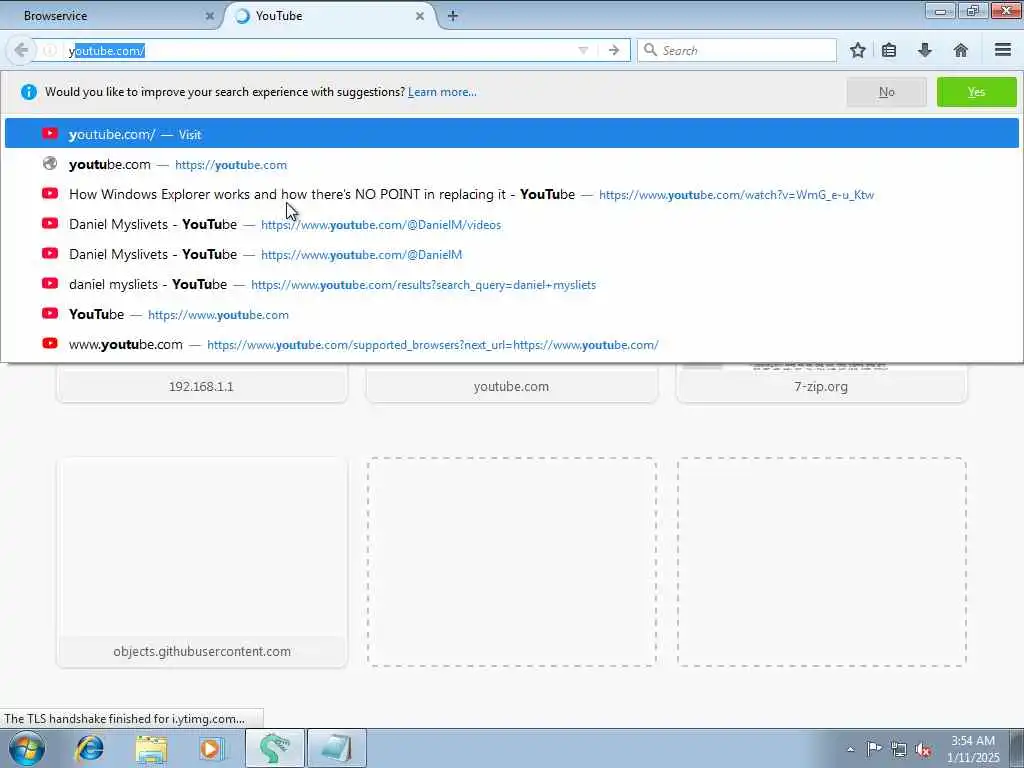
Task: Launch Internet Explorer from taskbar
Action: [89, 748]
